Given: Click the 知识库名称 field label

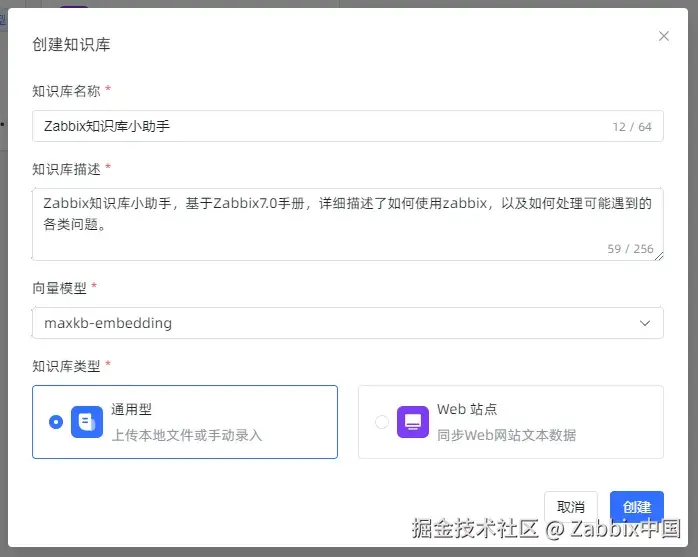Looking at the screenshot, I should coord(66,91).
